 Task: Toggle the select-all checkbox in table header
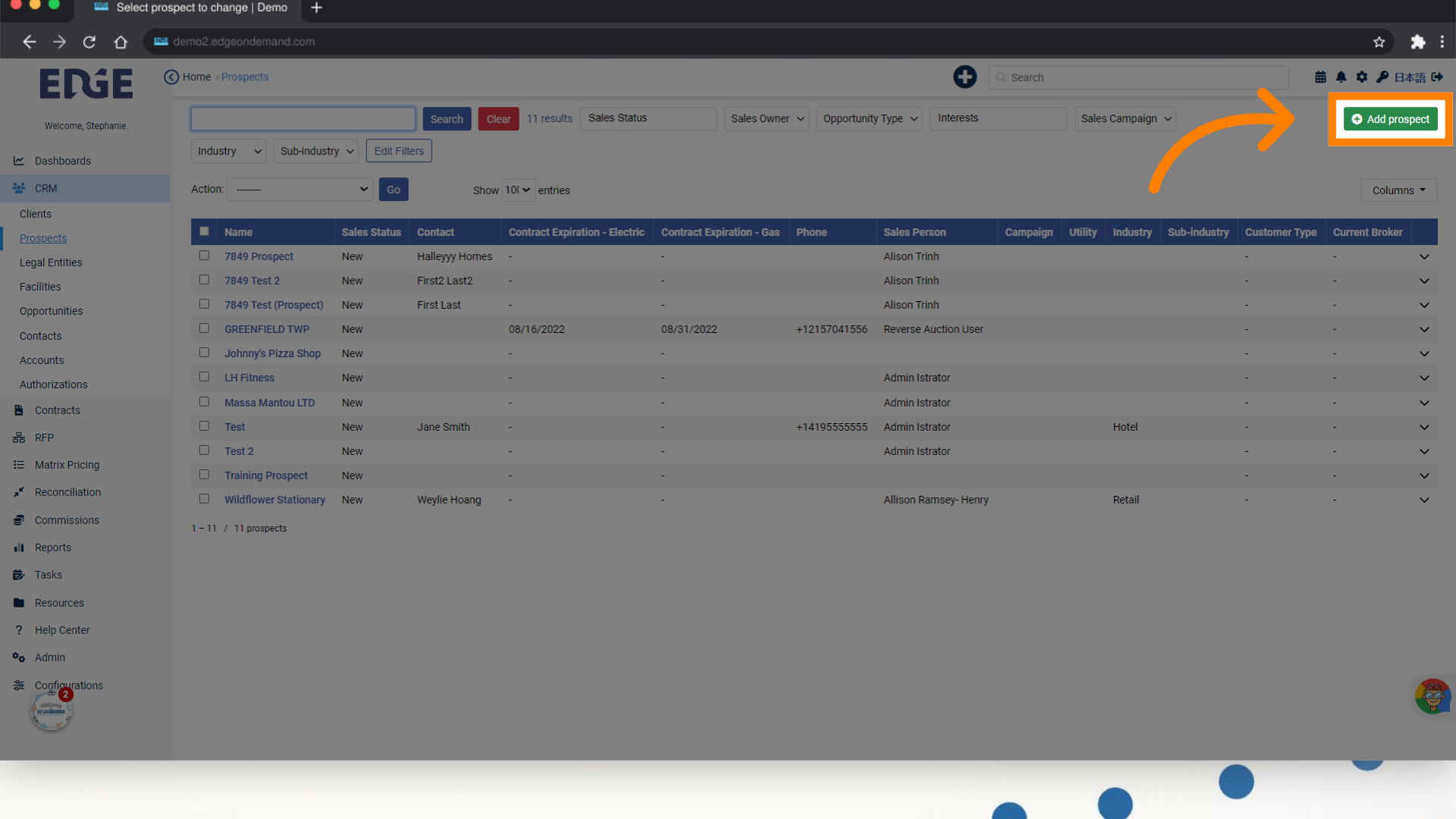coord(204,231)
